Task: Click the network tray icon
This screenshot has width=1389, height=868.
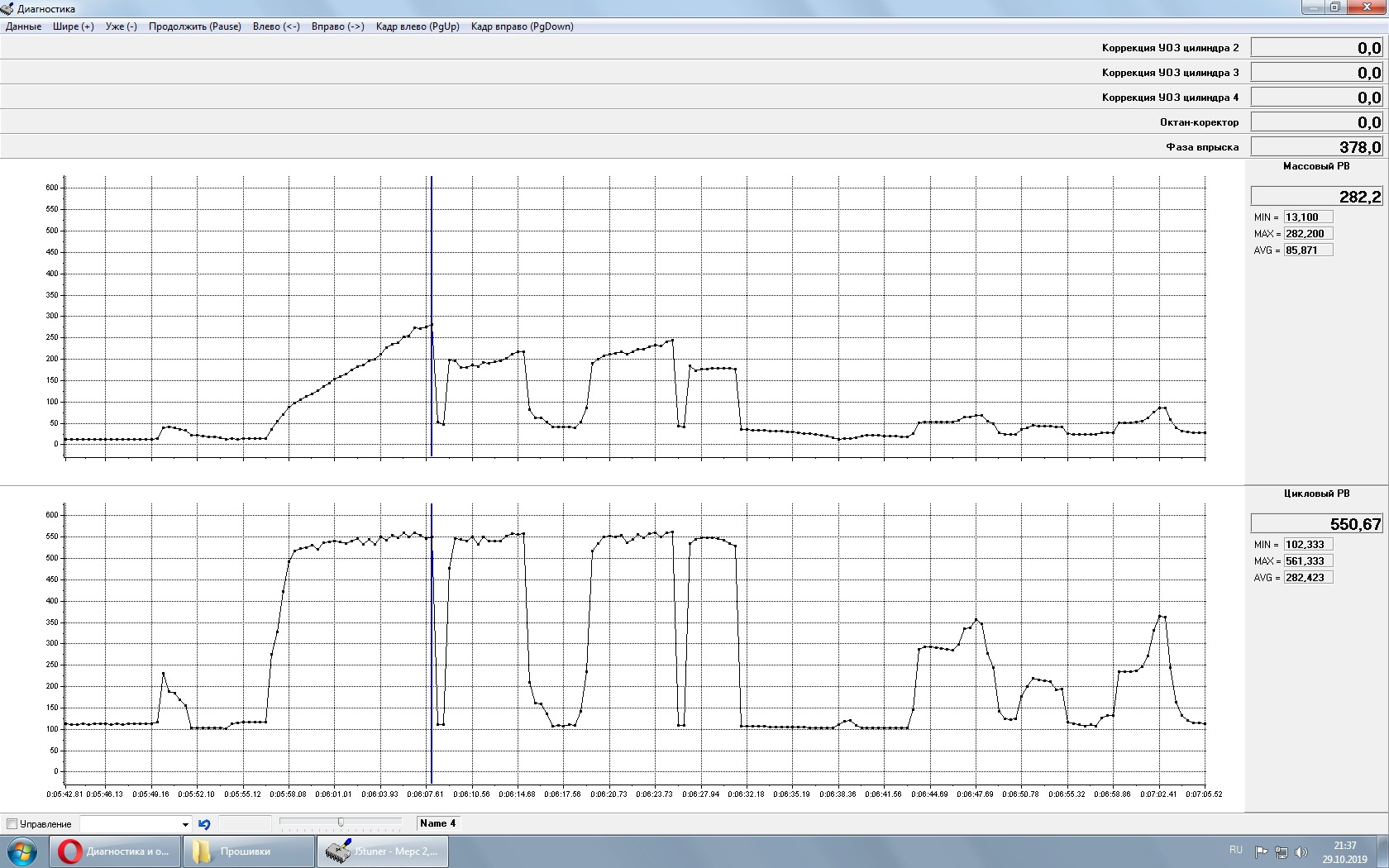Action: (1281, 851)
